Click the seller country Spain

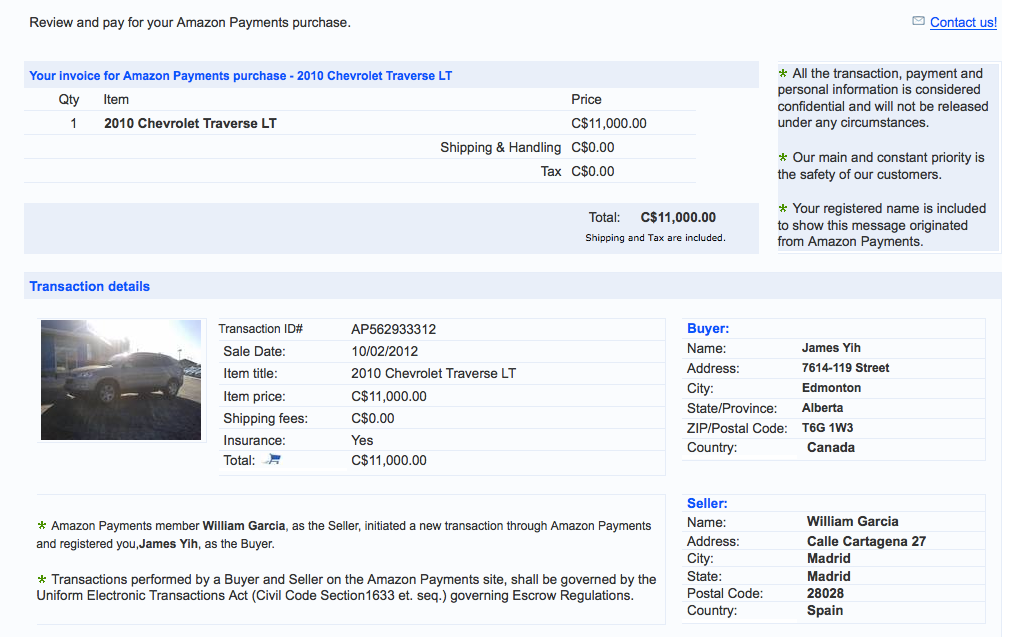coord(825,611)
